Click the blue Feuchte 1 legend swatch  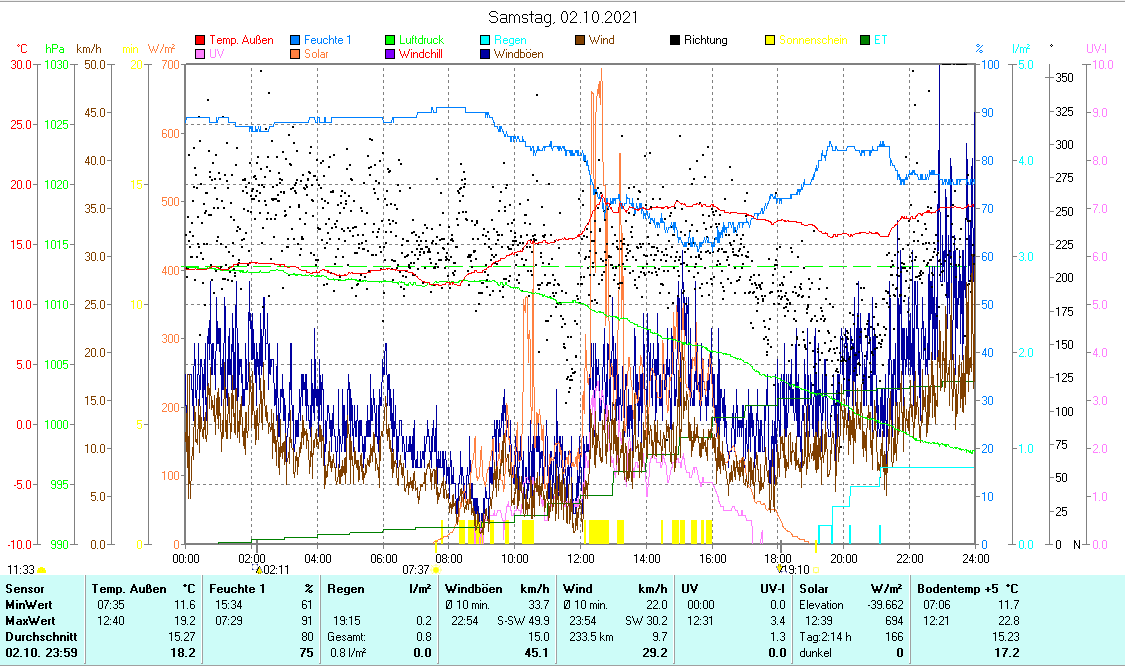[296, 40]
